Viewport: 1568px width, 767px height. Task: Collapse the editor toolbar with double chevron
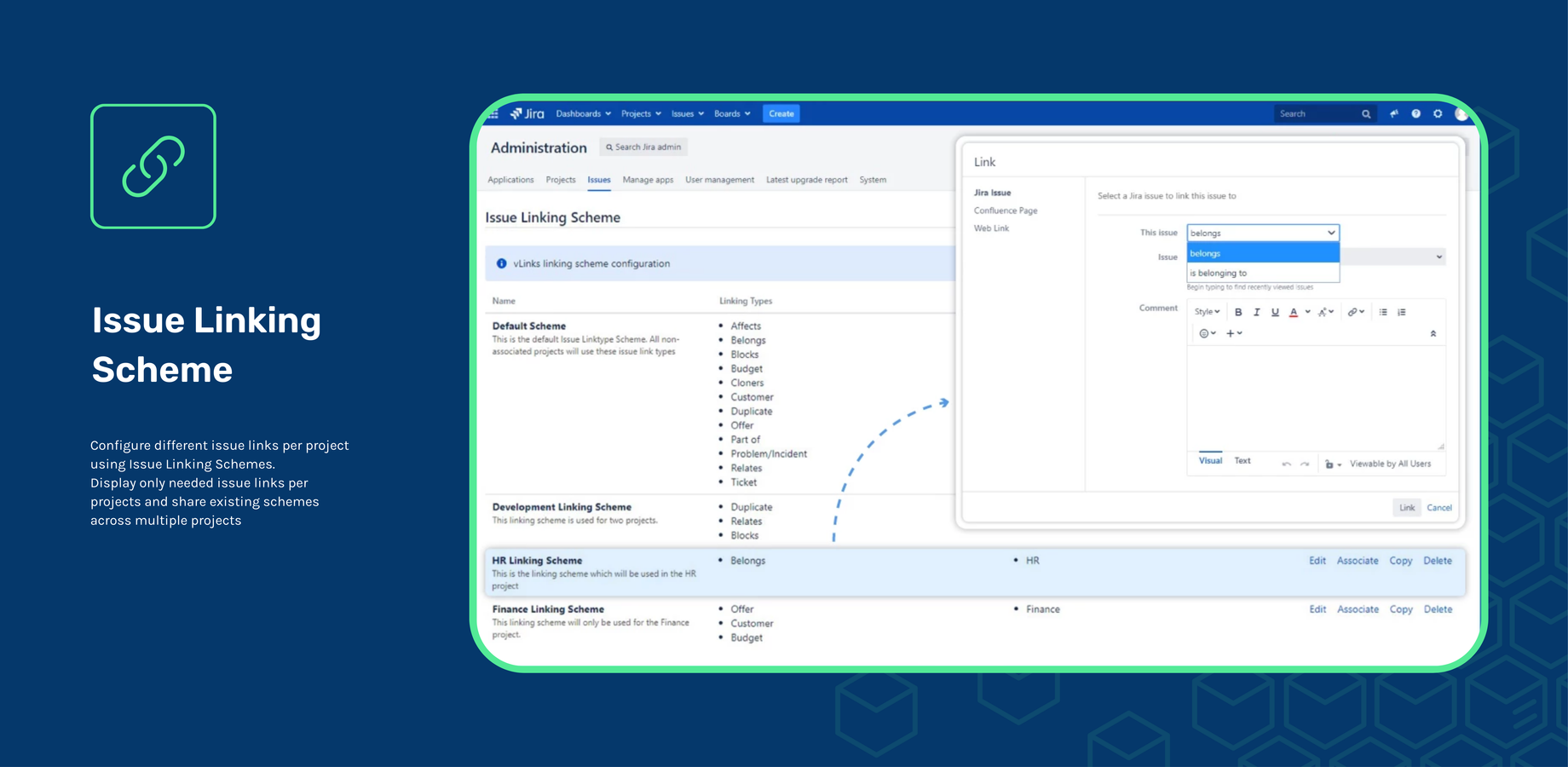tap(1433, 333)
